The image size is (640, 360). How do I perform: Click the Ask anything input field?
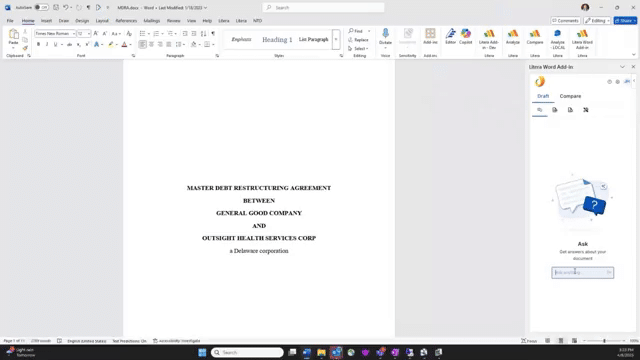(582, 273)
